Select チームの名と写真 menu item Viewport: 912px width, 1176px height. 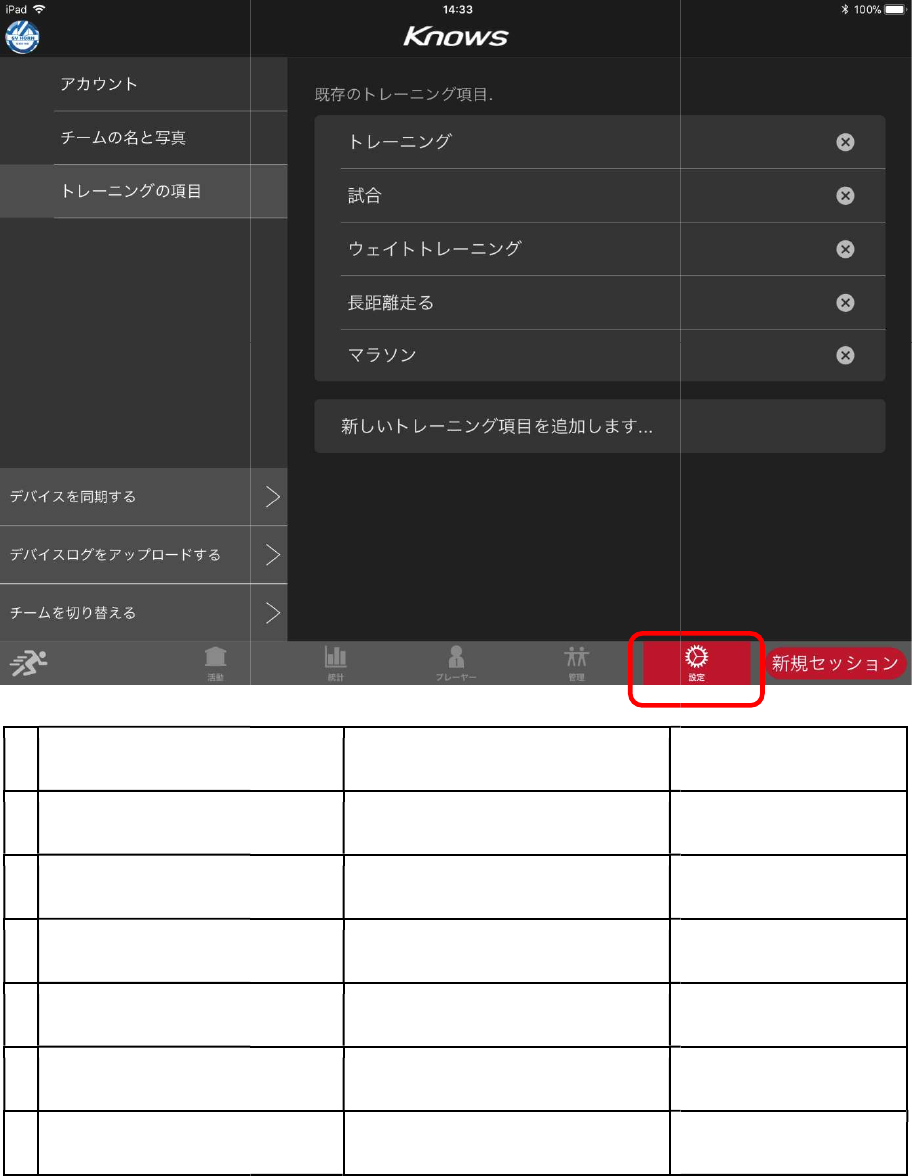click(144, 138)
